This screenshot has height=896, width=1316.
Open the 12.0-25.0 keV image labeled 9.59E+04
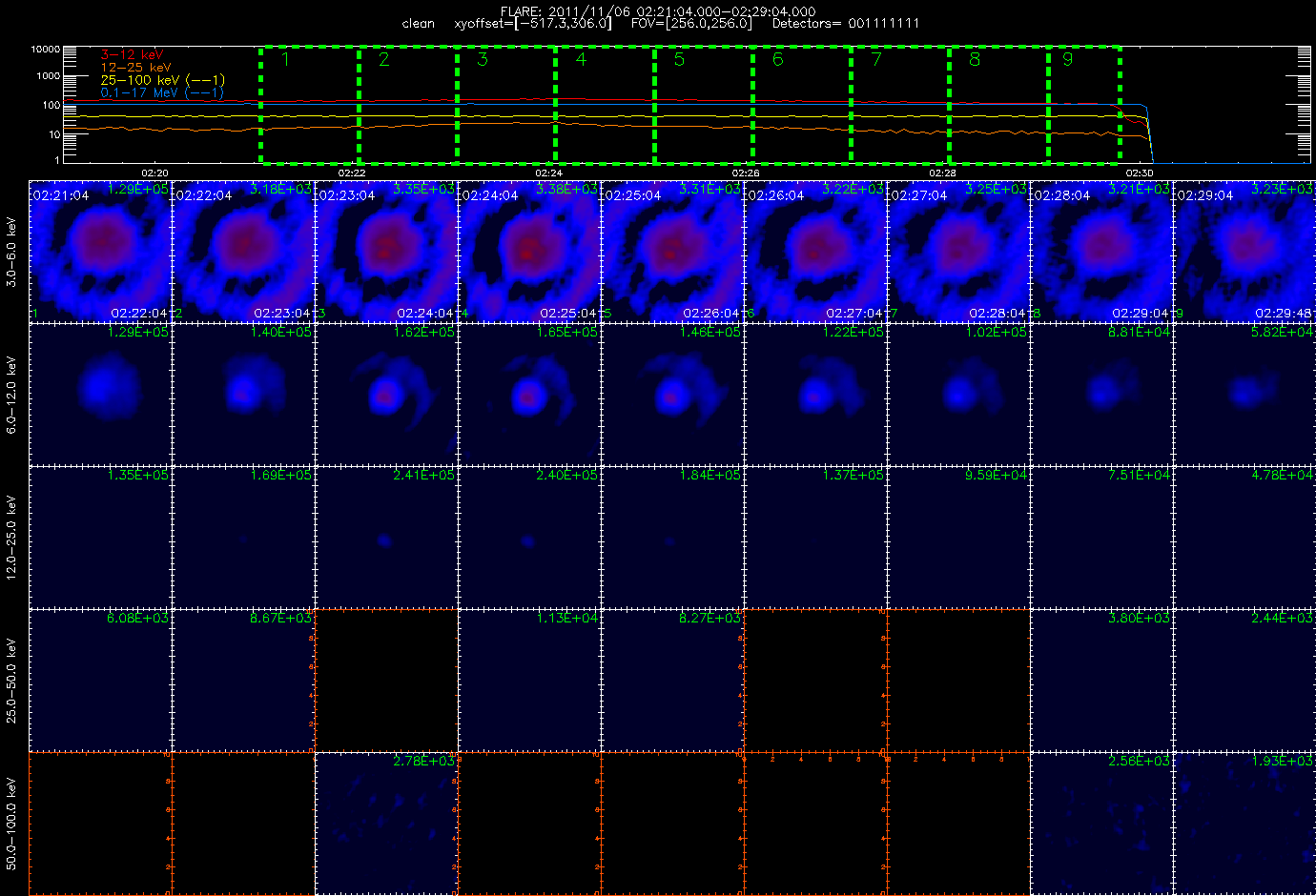point(958,537)
